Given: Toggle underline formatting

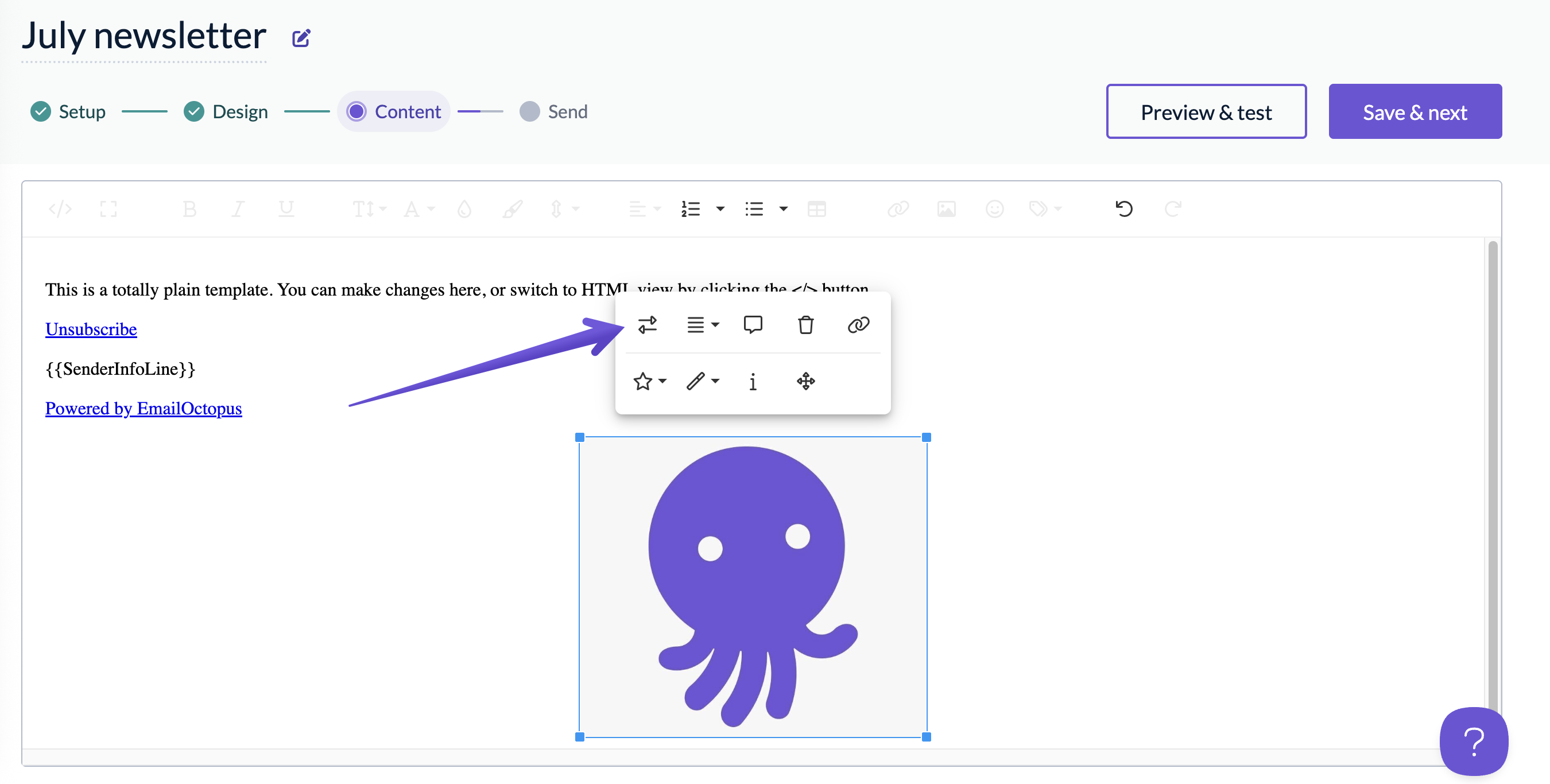Looking at the screenshot, I should (x=286, y=209).
